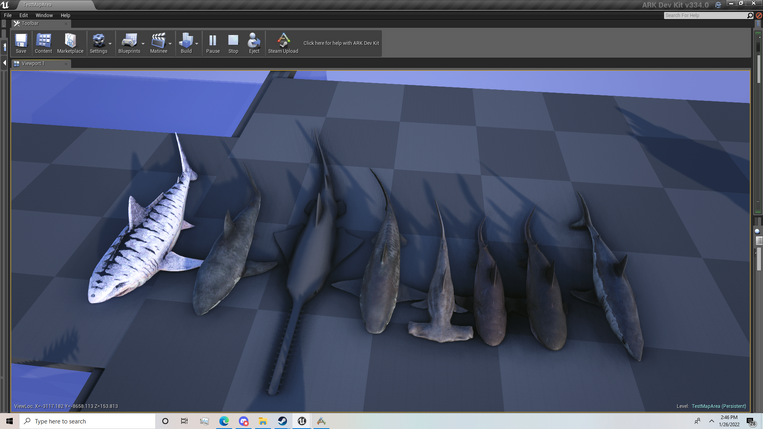Open the ARK app on the taskbar

point(321,421)
